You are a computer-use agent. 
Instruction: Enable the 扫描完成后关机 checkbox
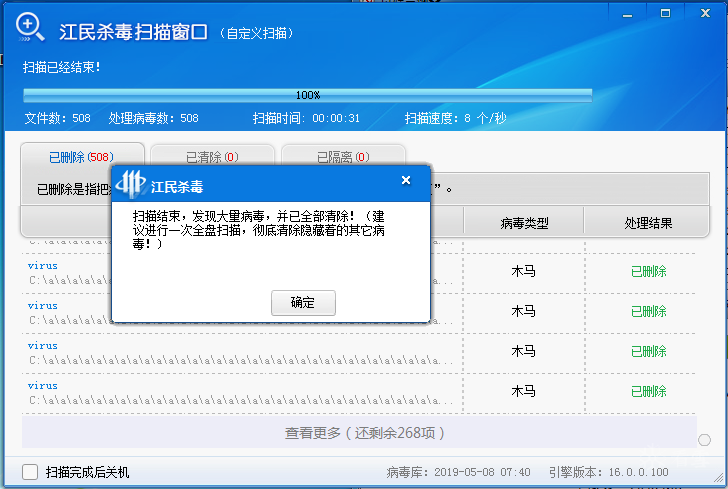point(30,472)
